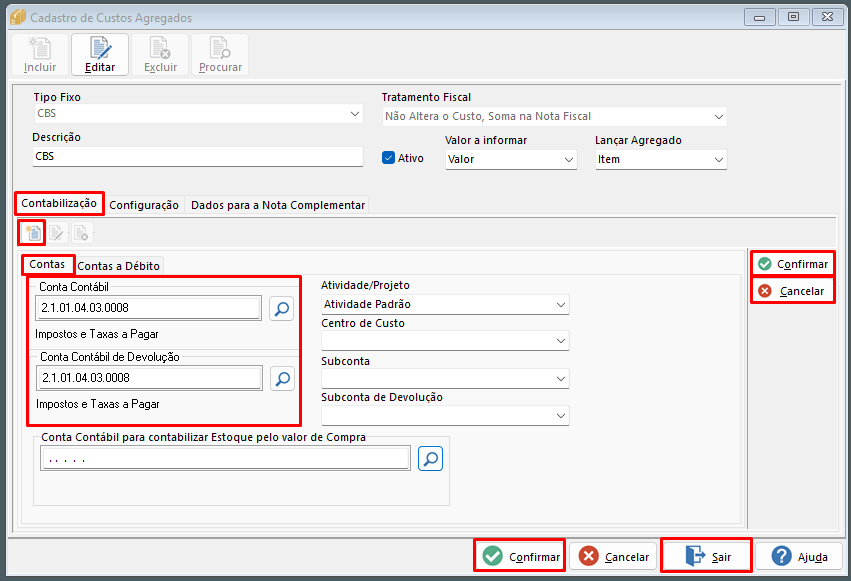The image size is (851, 581).
Task: Toggle the Ativo checkbox
Action: tap(389, 158)
